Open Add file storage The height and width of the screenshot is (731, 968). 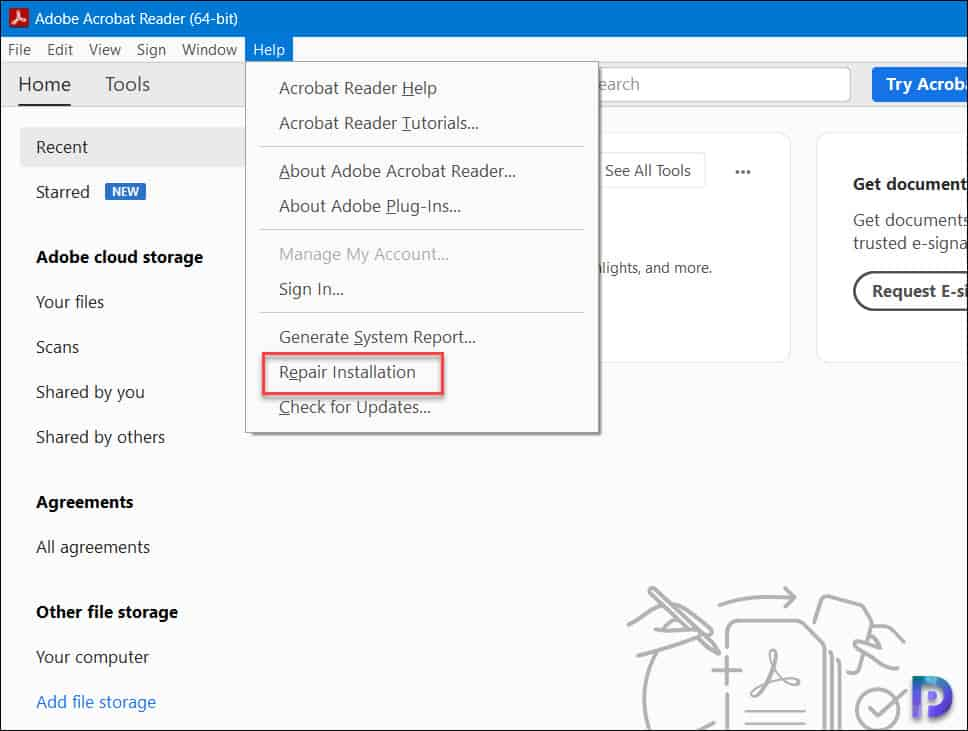pyautogui.click(x=95, y=702)
